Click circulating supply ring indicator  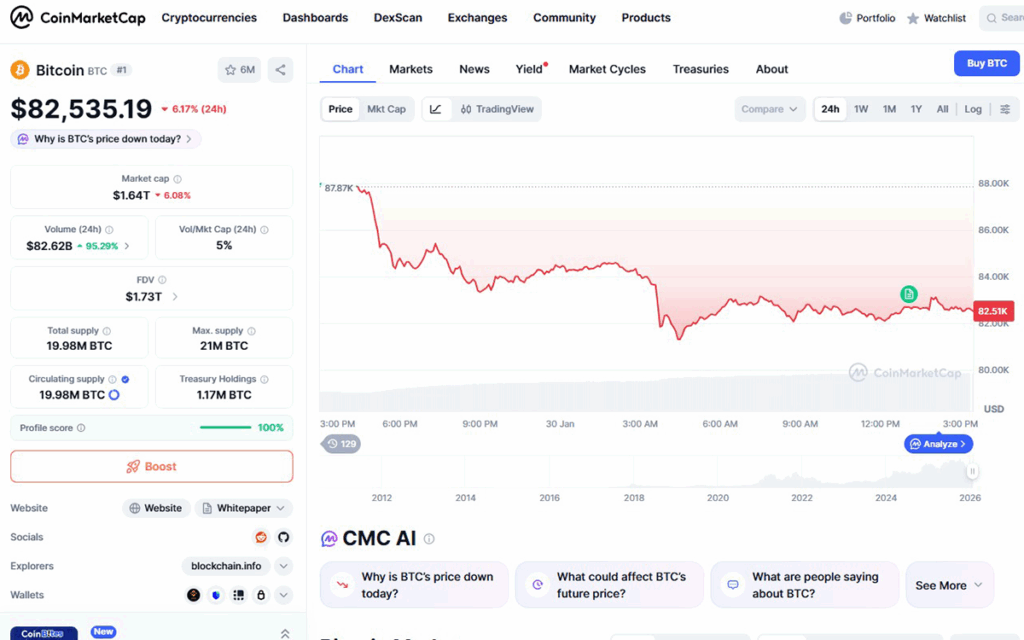114,395
